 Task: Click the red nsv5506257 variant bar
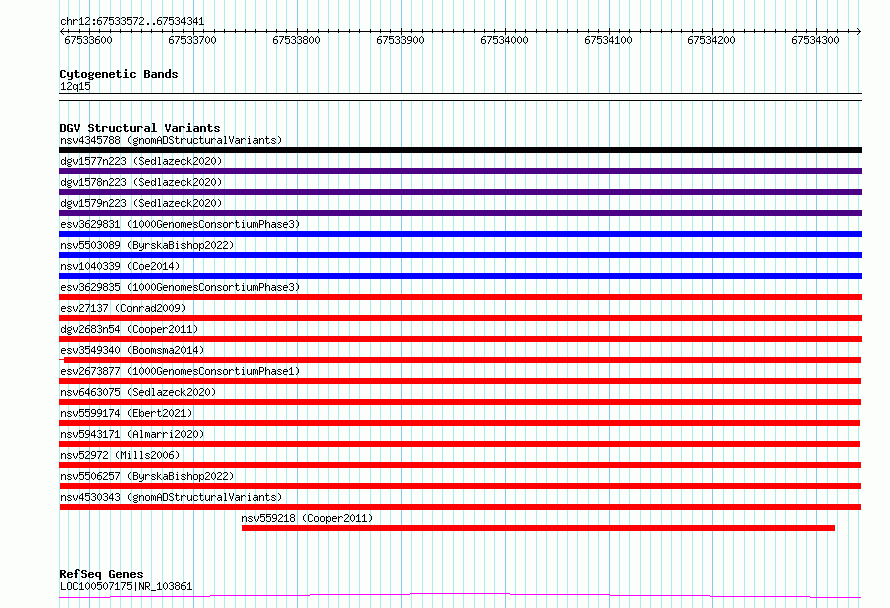[460, 486]
